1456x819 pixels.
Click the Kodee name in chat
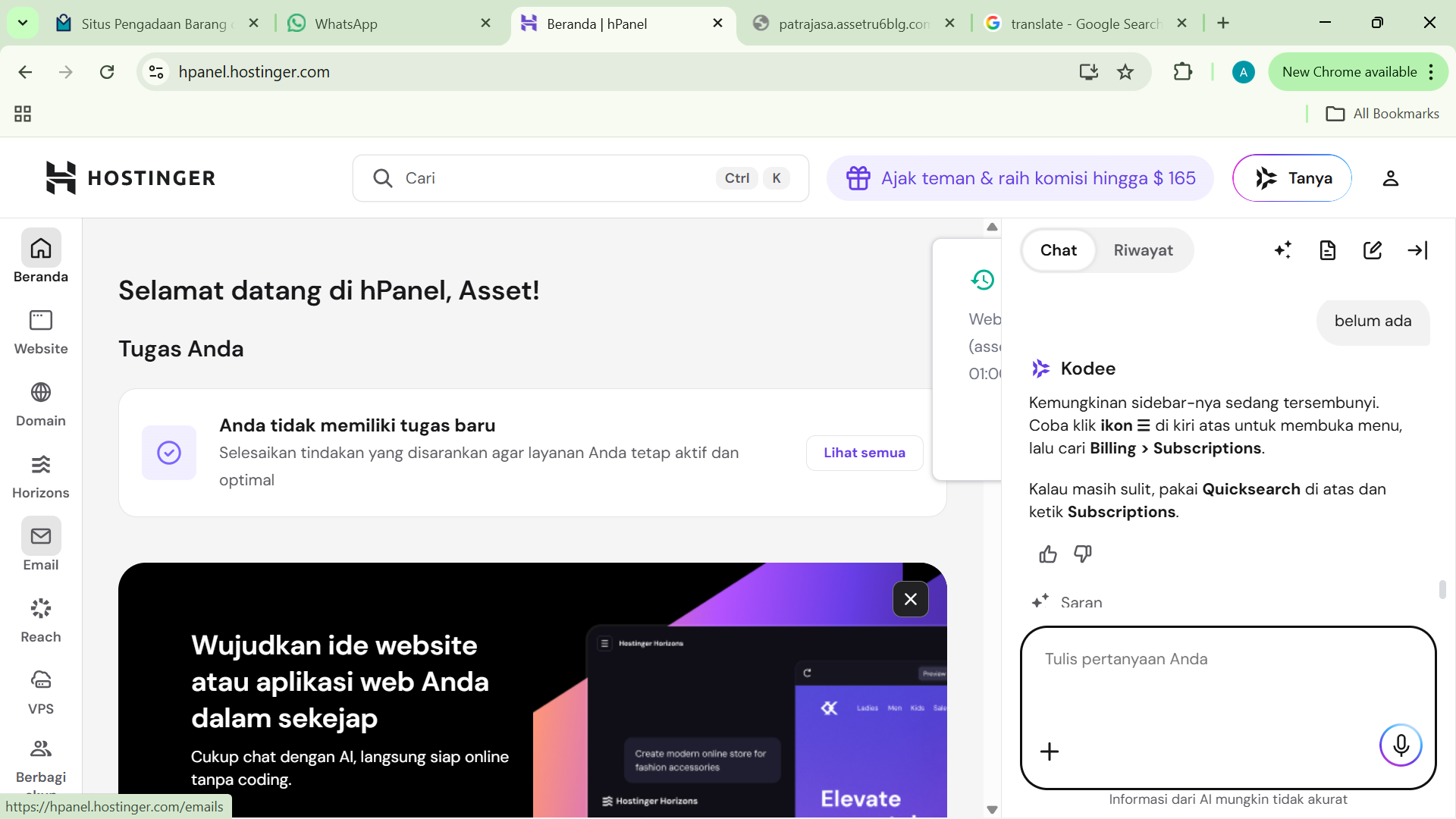[x=1087, y=369]
